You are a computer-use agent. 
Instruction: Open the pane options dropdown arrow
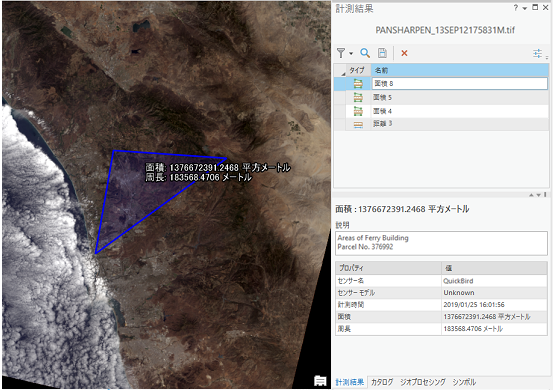point(525,8)
